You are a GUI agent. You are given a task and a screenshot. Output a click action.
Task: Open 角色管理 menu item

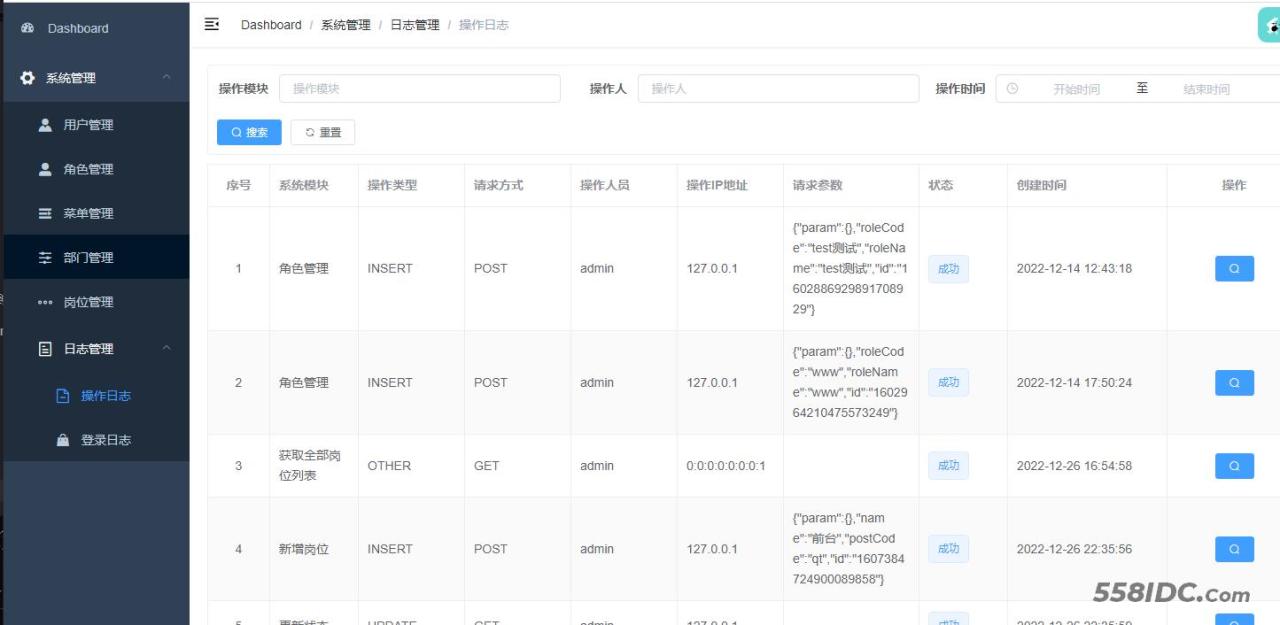pyautogui.click(x=95, y=169)
